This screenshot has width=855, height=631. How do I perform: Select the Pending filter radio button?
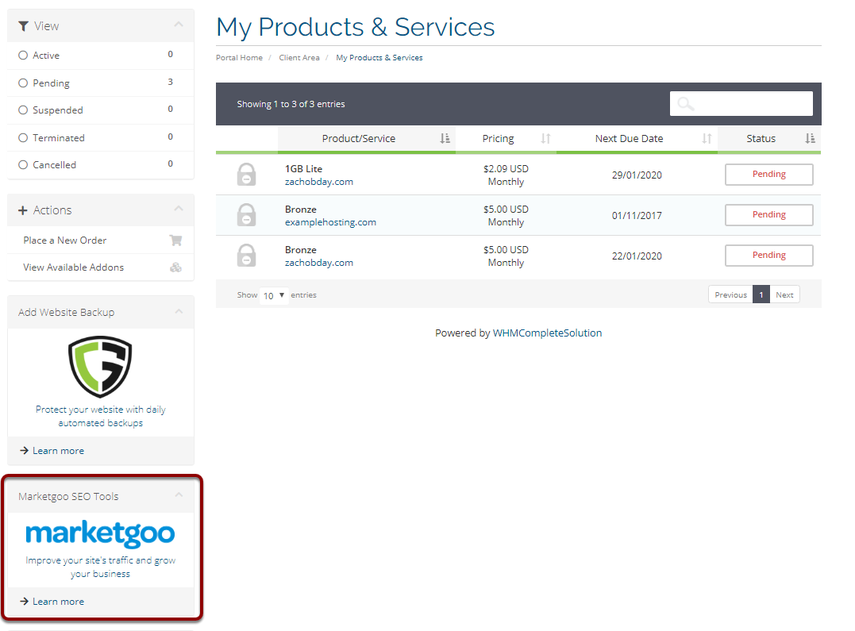pyautogui.click(x=23, y=83)
